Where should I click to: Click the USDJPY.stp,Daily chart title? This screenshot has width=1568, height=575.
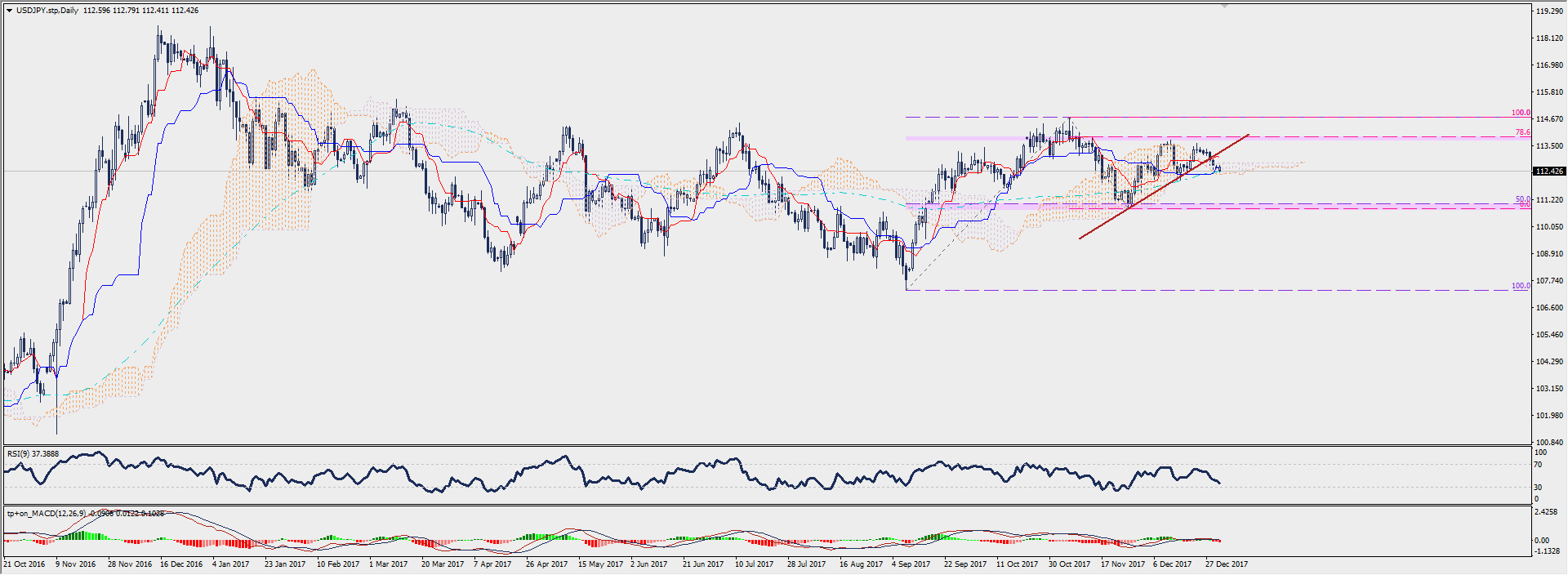(x=47, y=11)
